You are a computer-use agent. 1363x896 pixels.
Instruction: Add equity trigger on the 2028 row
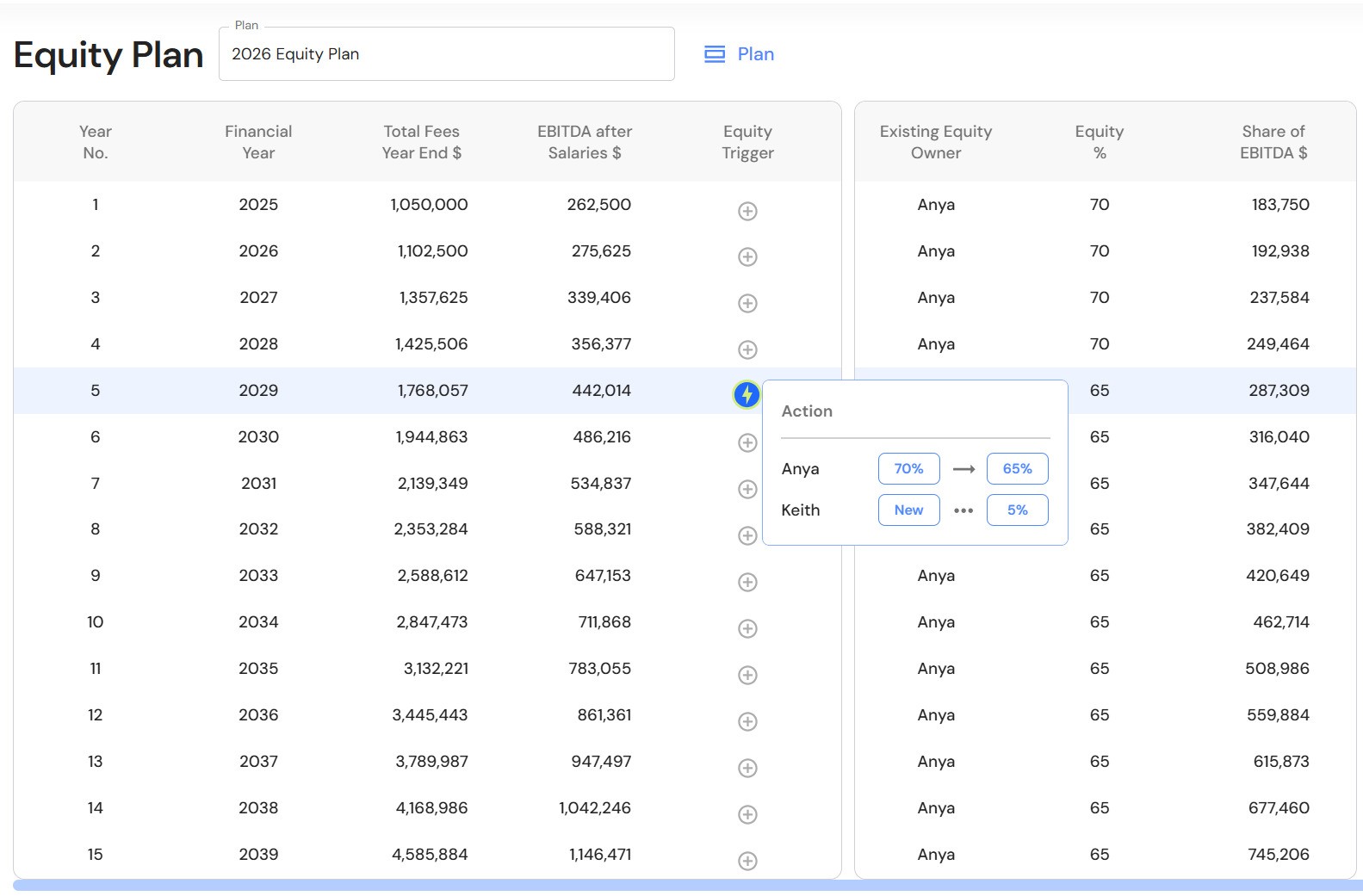pos(747,350)
